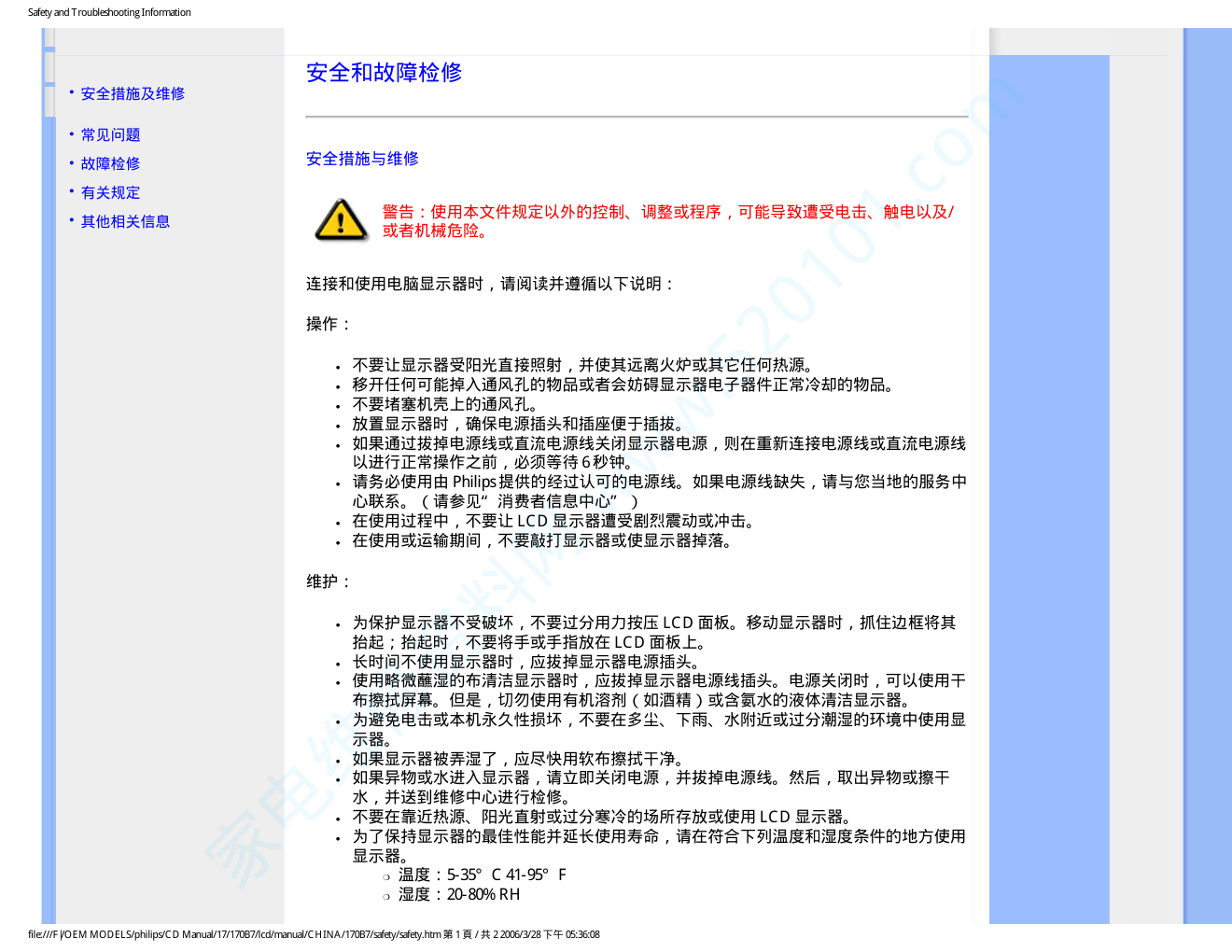Click the 安全和故障检修 page title

coord(384,73)
